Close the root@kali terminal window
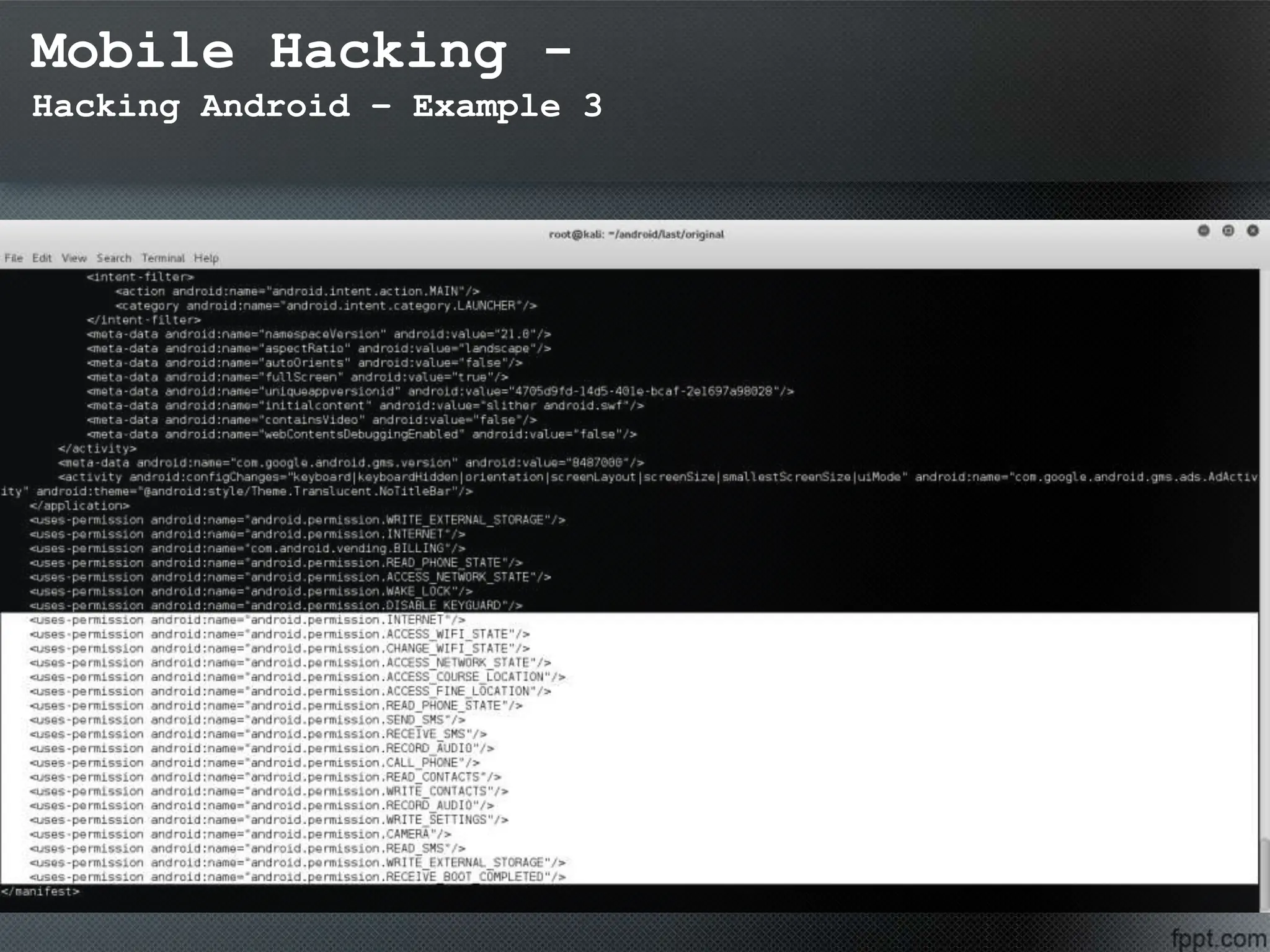The height and width of the screenshot is (952, 1270). pos(1253,231)
